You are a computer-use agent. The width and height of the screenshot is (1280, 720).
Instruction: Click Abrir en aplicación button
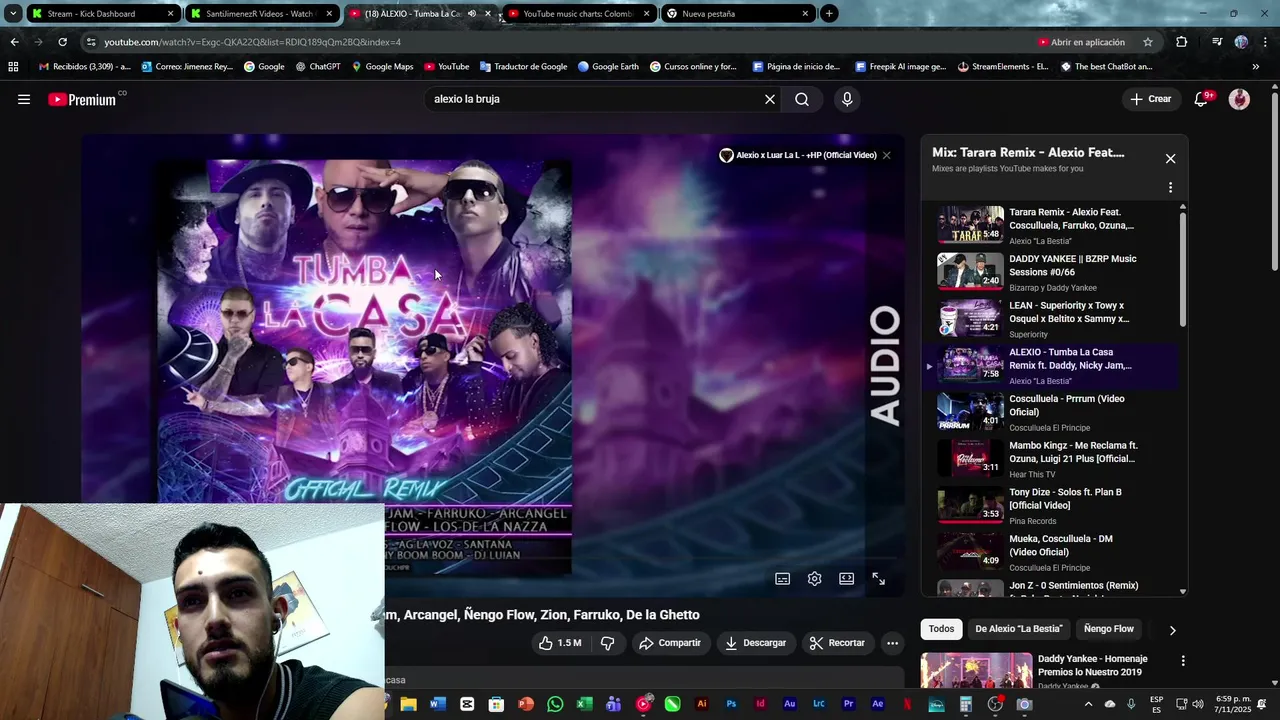click(1081, 42)
